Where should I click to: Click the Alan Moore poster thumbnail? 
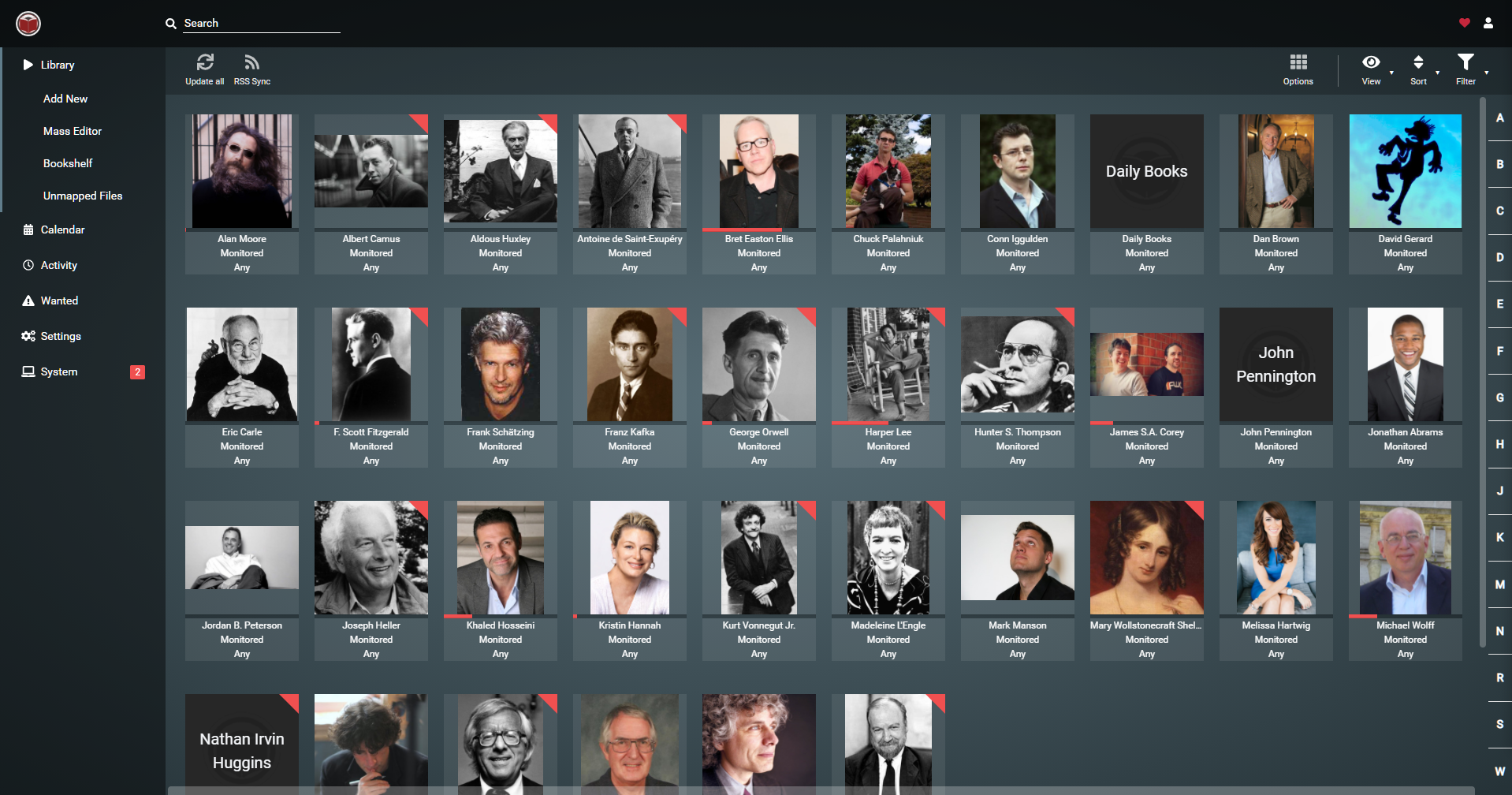tap(242, 171)
